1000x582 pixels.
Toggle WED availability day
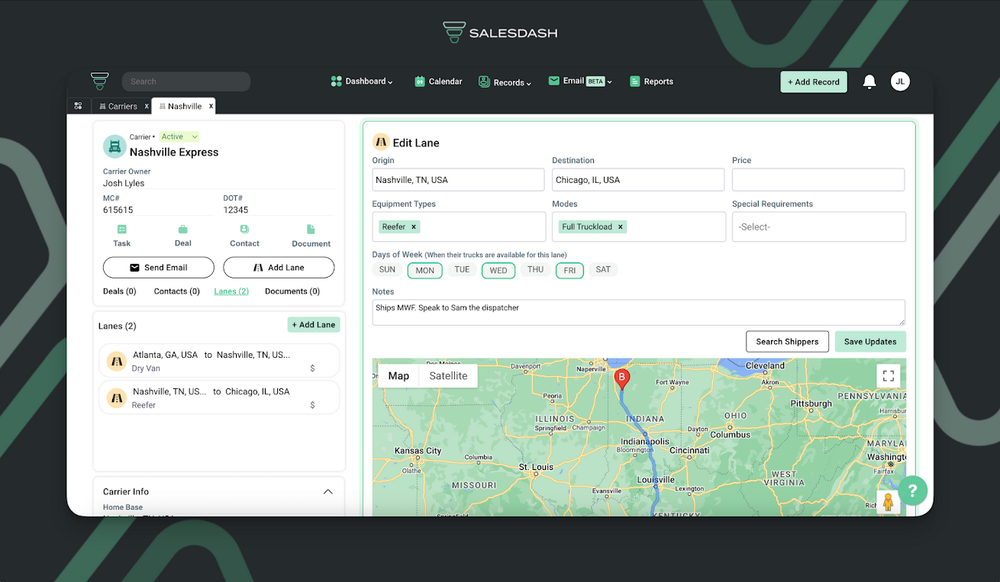[x=498, y=271]
